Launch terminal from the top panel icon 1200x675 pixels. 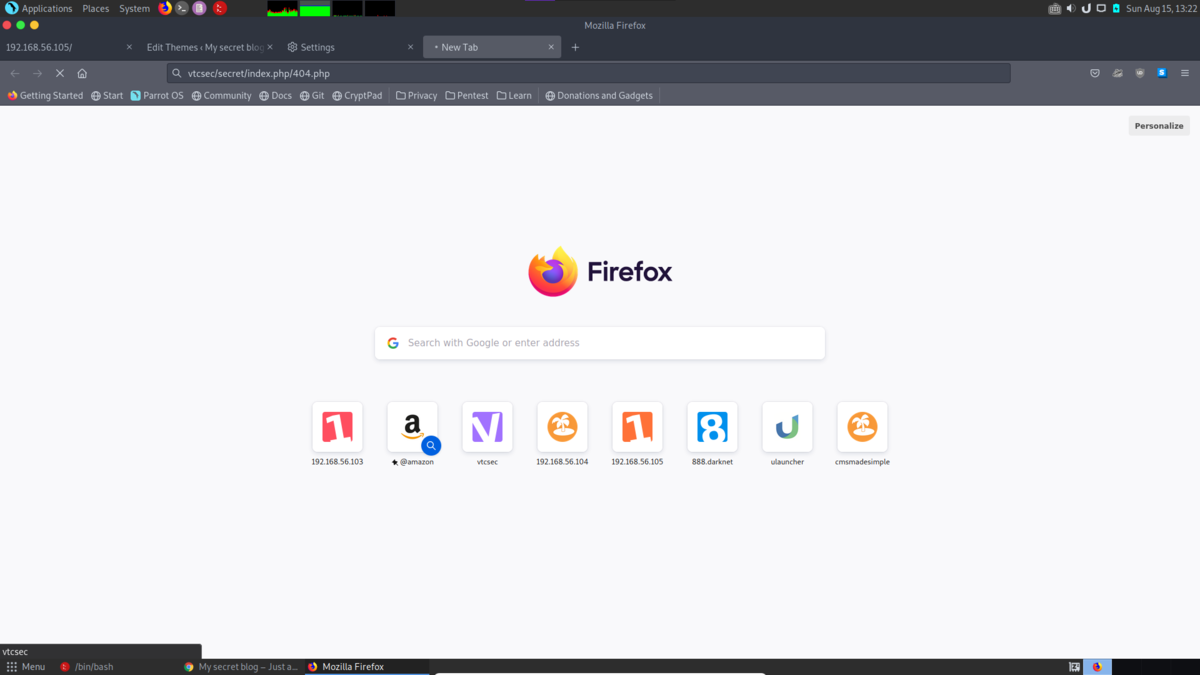tap(182, 8)
